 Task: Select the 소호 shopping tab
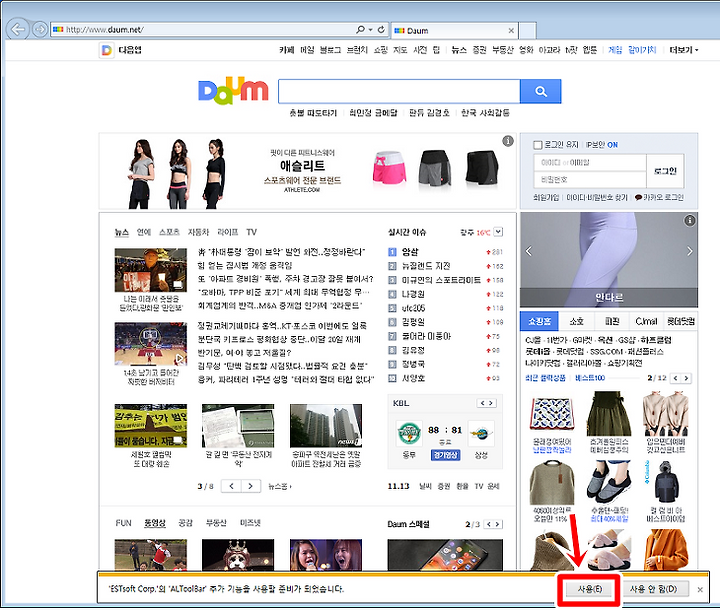click(576, 321)
